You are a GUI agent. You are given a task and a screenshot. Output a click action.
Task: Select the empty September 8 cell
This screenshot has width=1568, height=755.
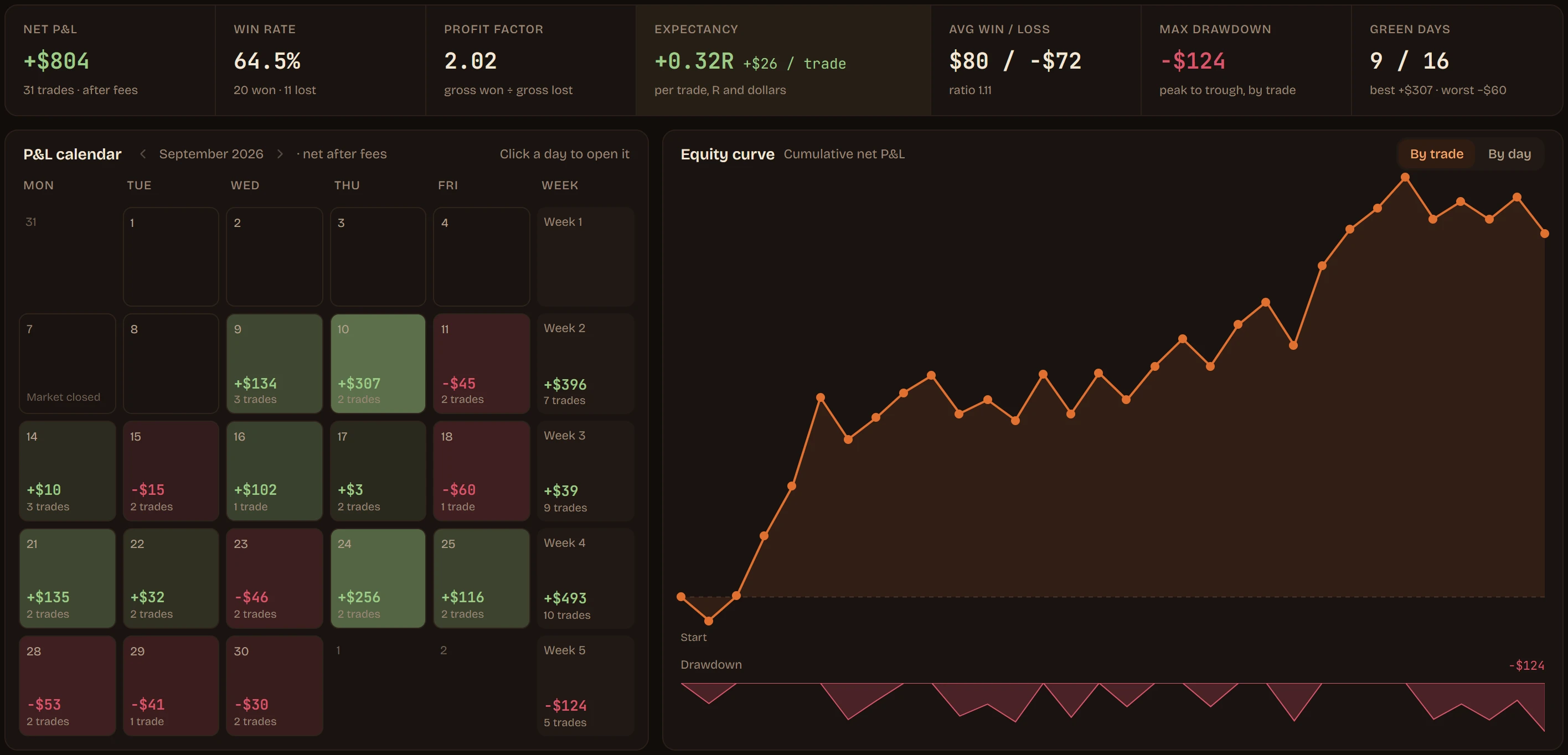tap(171, 364)
